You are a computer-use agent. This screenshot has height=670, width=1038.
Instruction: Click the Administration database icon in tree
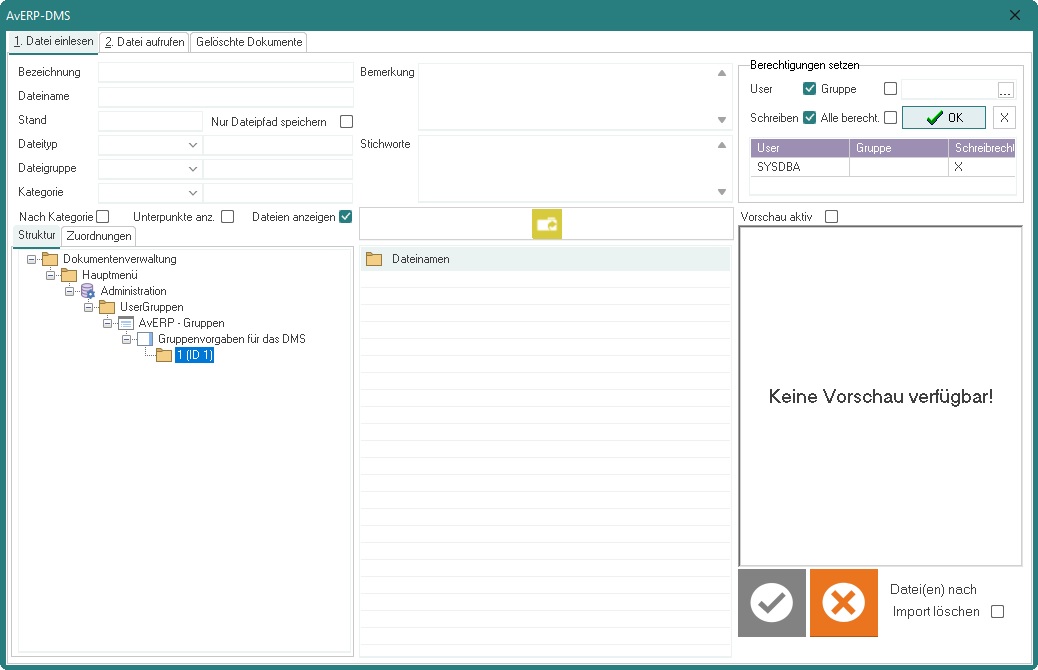coord(88,291)
